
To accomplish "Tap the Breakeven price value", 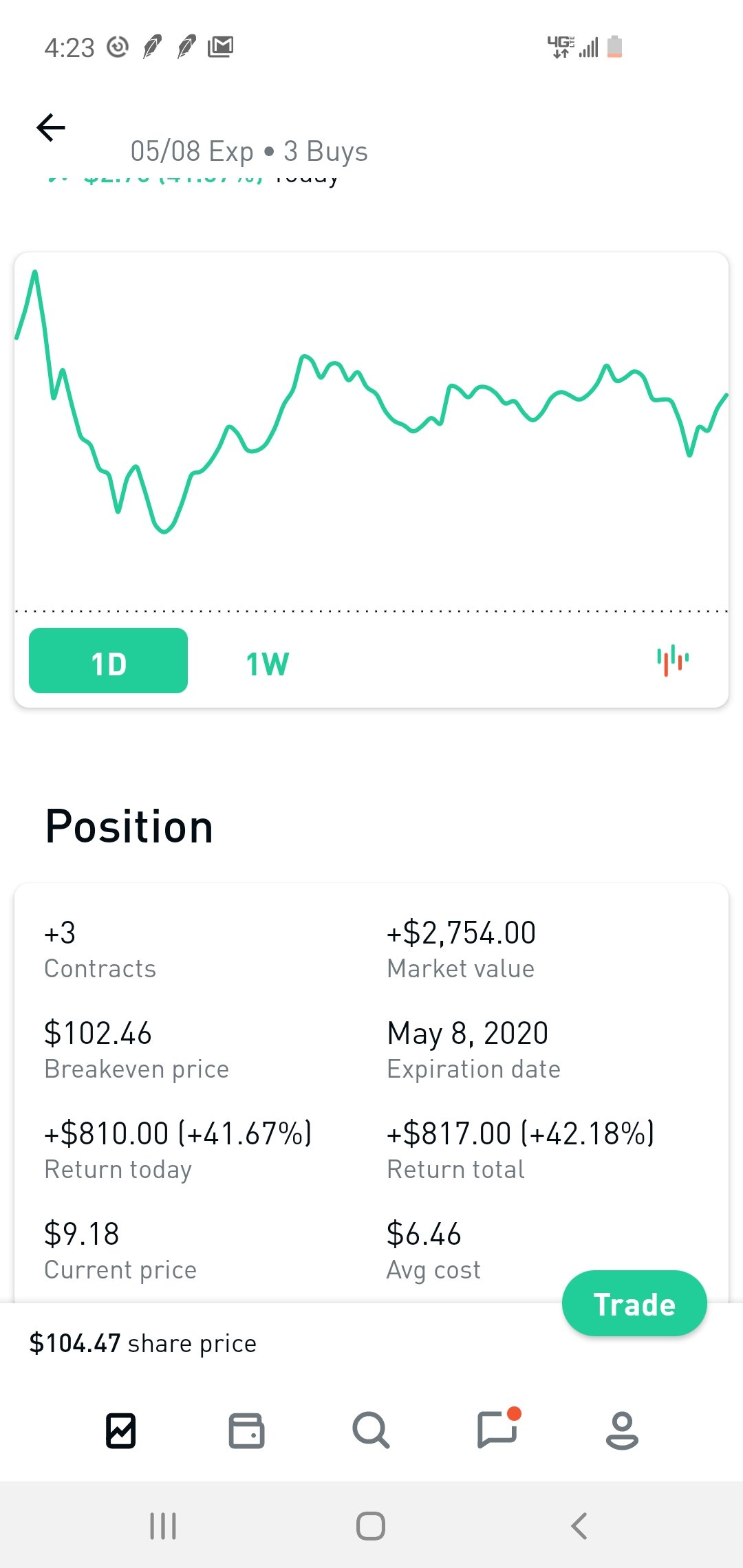I will [98, 1034].
